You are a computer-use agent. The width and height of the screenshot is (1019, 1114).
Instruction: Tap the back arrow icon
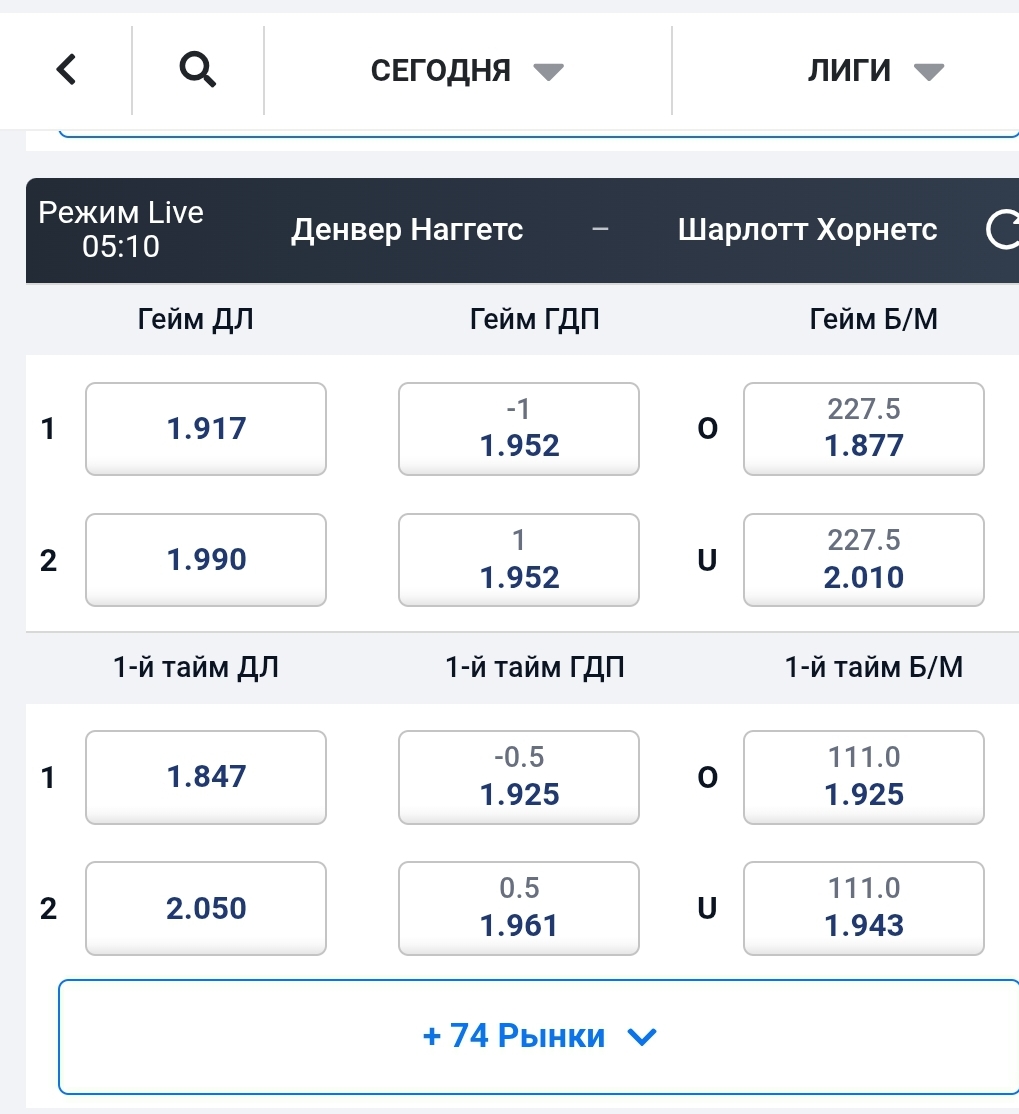pyautogui.click(x=66, y=70)
